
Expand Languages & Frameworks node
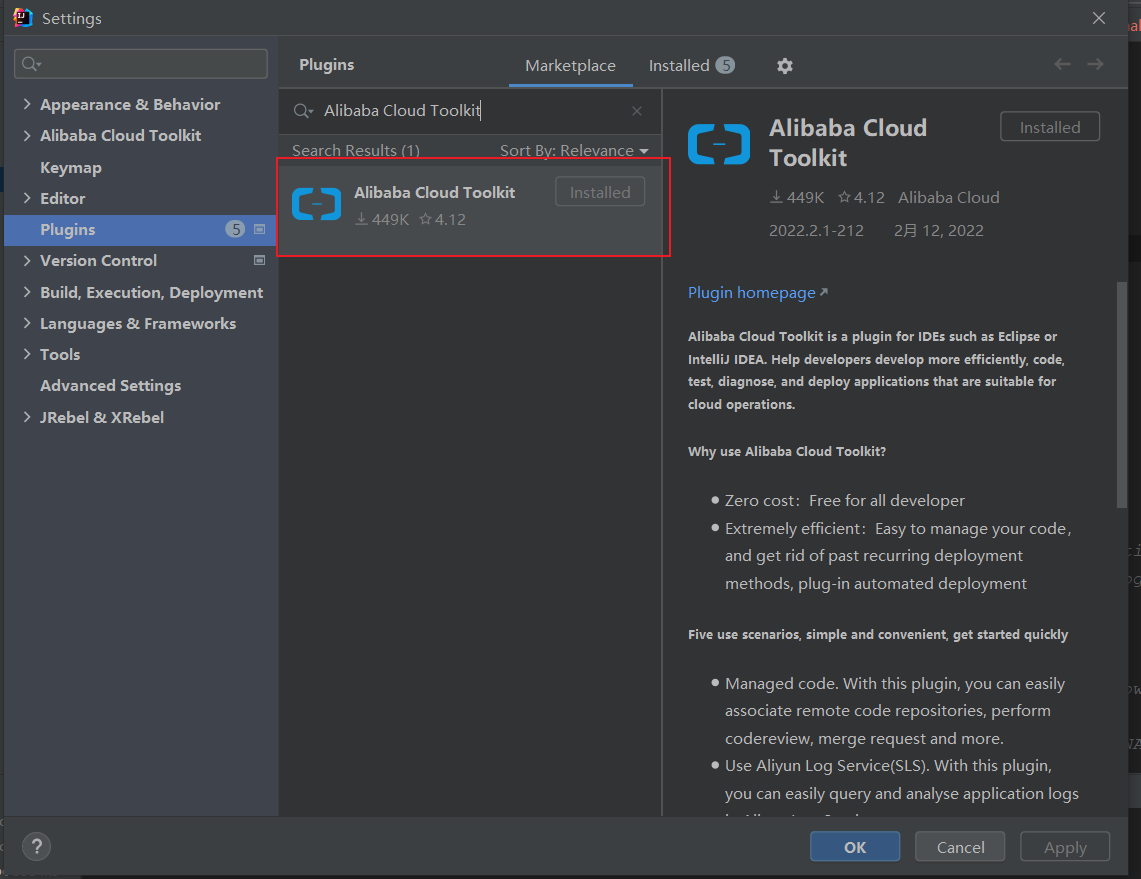tap(27, 323)
